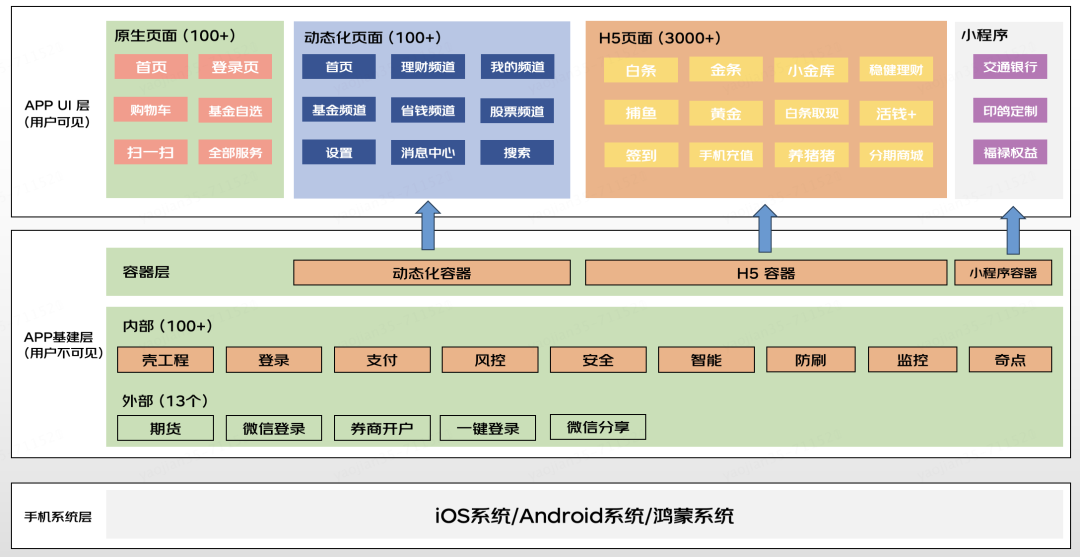Select the 养猪猪 box

[811, 155]
